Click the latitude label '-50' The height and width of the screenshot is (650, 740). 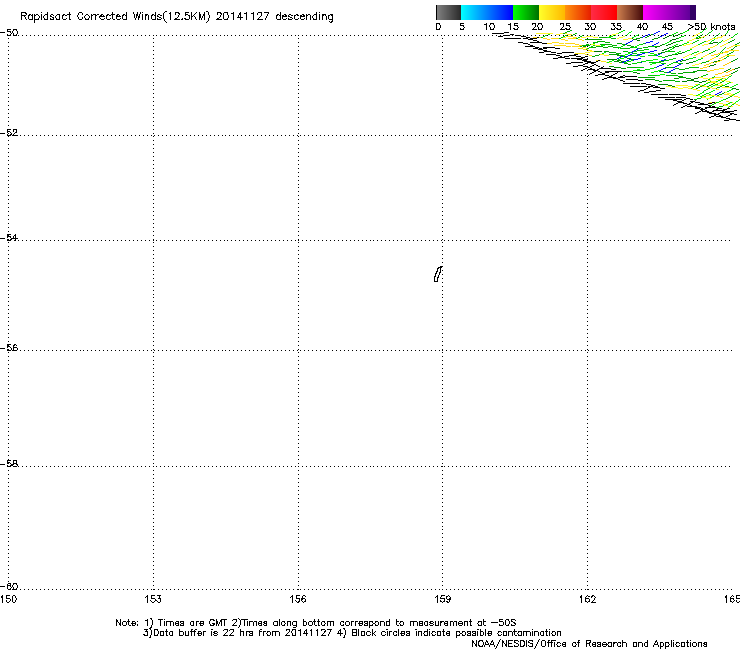click(x=9, y=33)
